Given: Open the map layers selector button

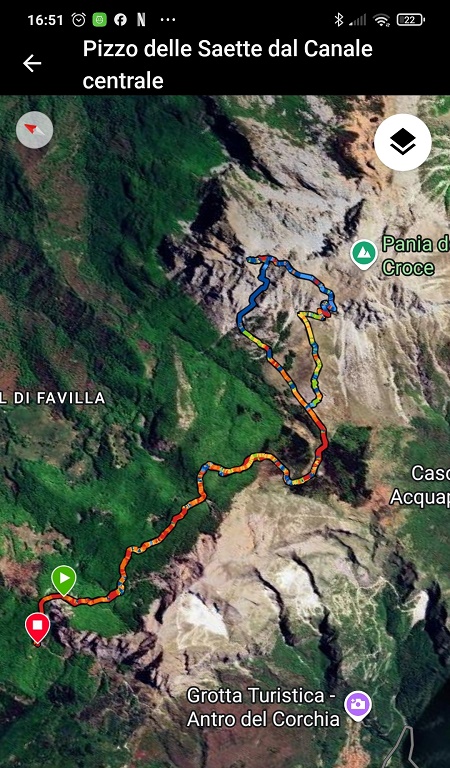Looking at the screenshot, I should (403, 142).
